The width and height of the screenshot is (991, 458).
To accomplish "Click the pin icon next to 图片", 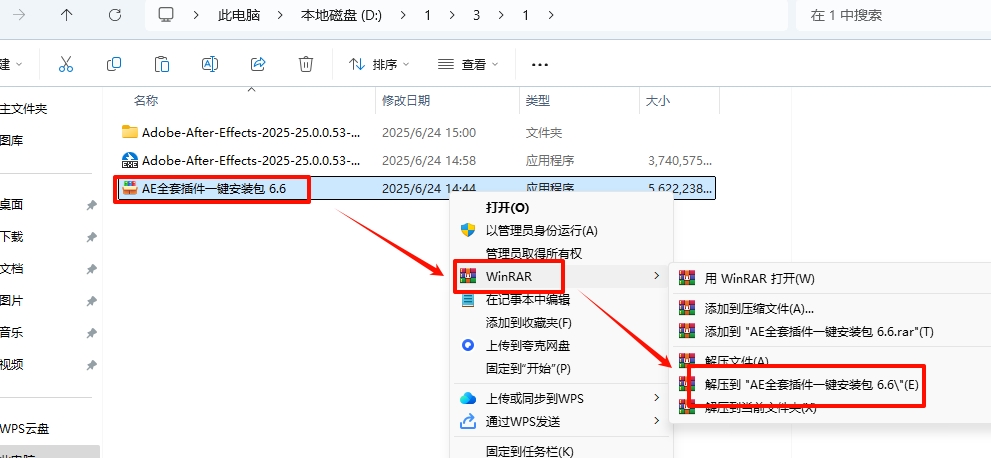I will pyautogui.click(x=92, y=301).
